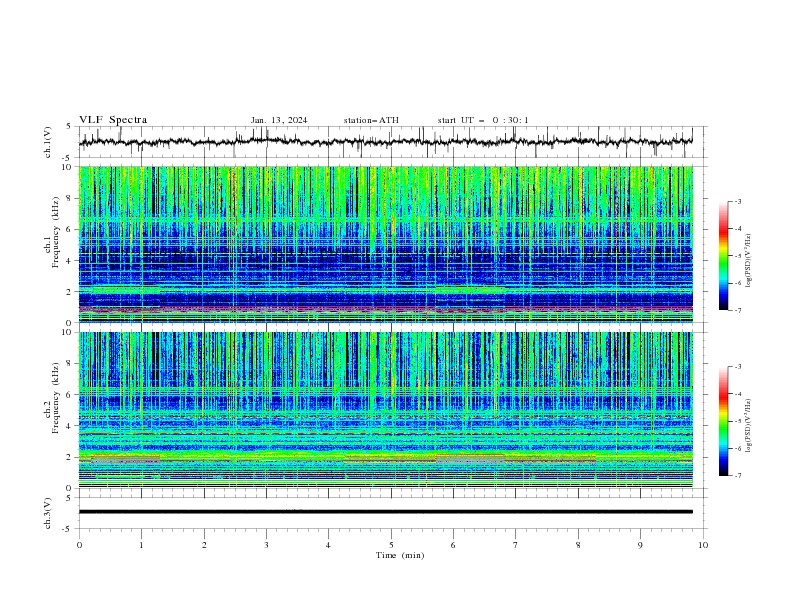This screenshot has height=612, width=792.
Task: Click the "7" tick on the time axis
Action: click(516, 545)
